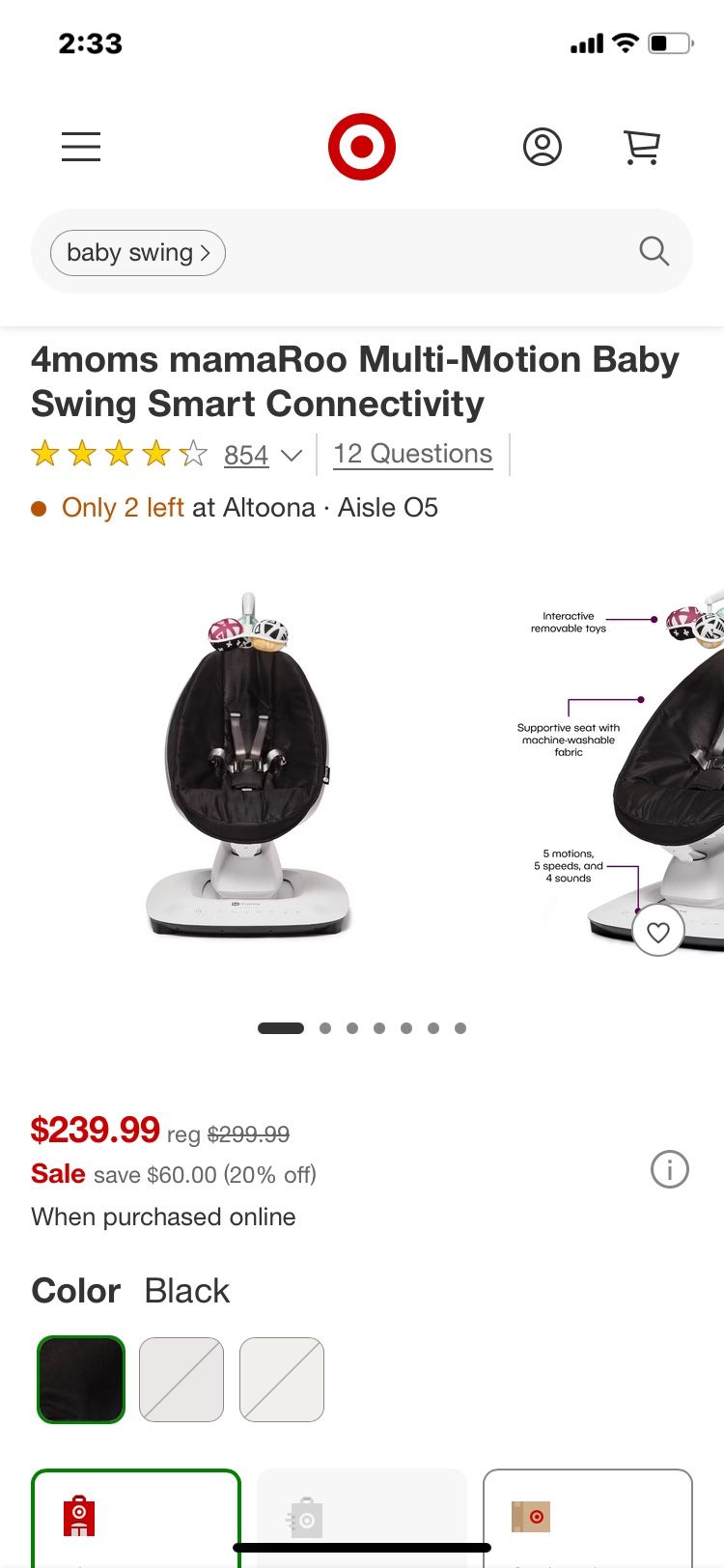
Task: Open the baby swing search chip
Action: (x=138, y=253)
